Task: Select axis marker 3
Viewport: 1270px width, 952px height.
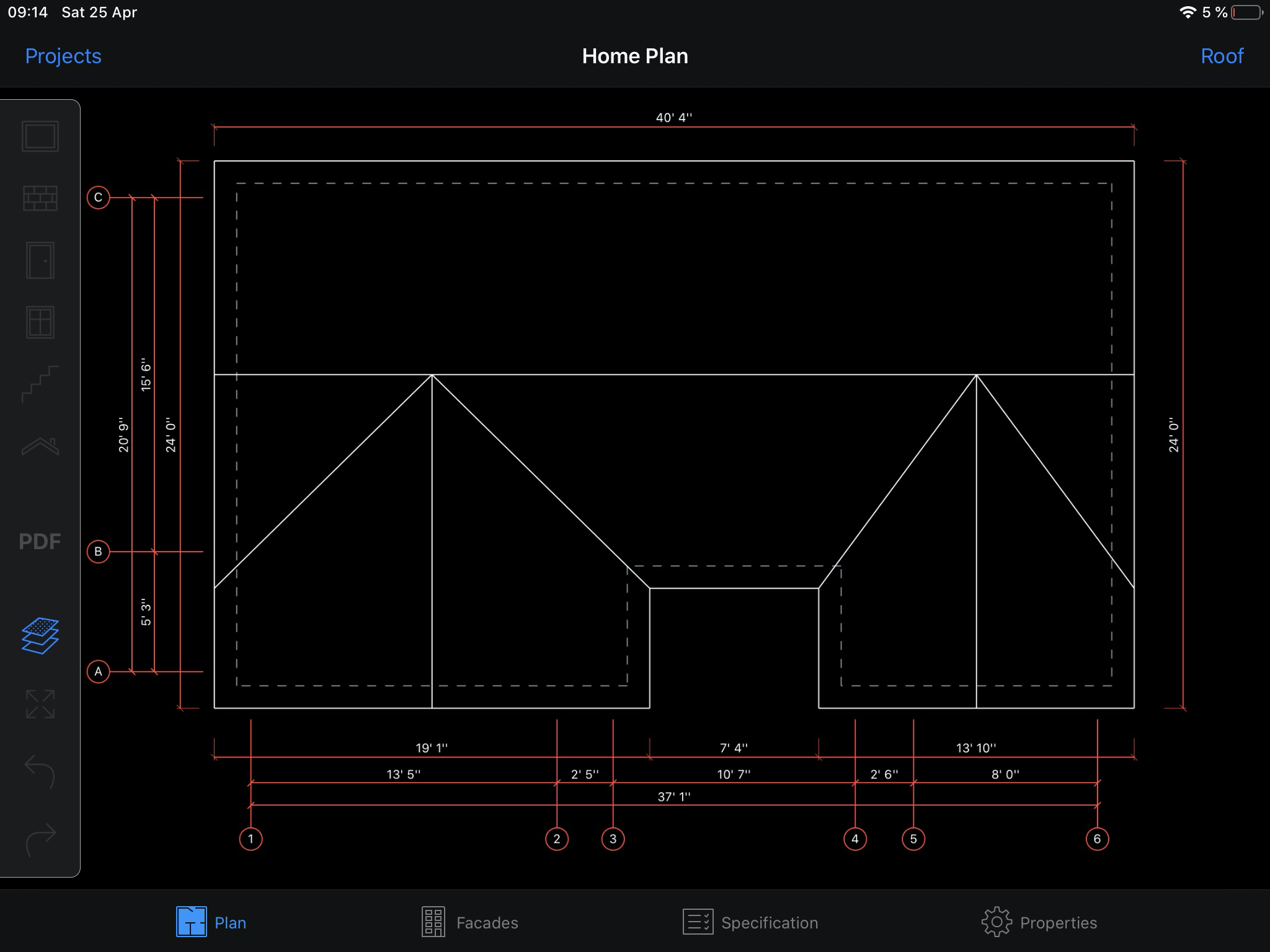Action: click(613, 839)
